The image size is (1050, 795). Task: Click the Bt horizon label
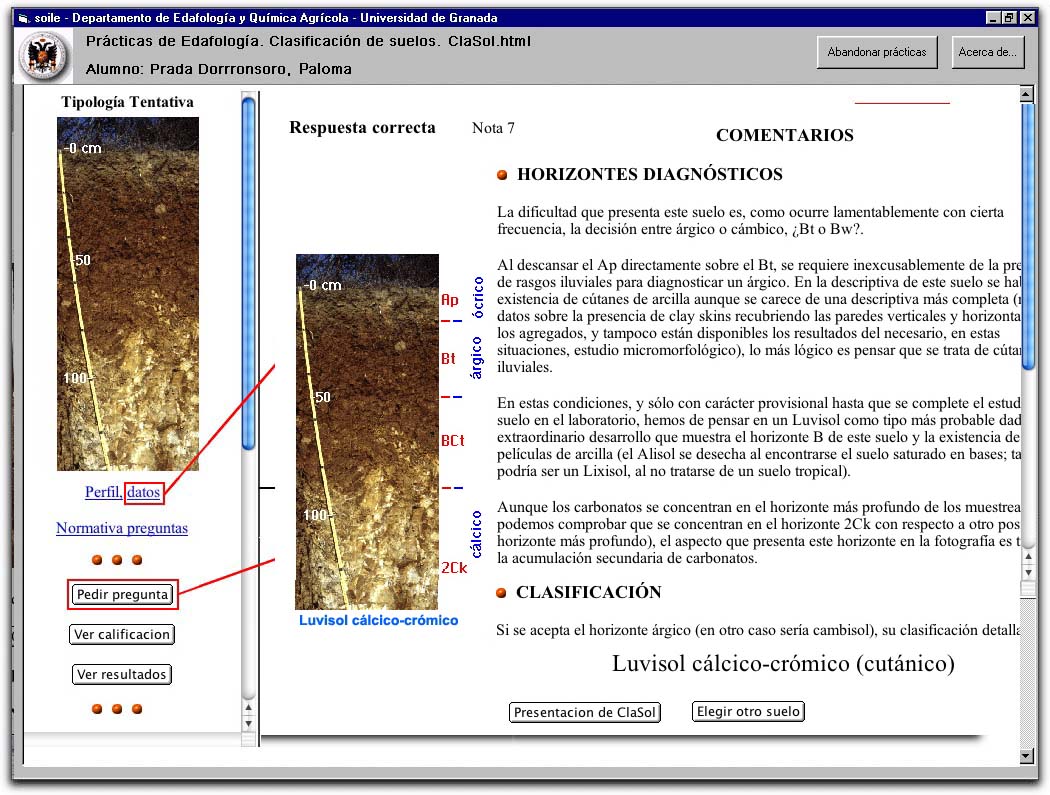(x=449, y=359)
